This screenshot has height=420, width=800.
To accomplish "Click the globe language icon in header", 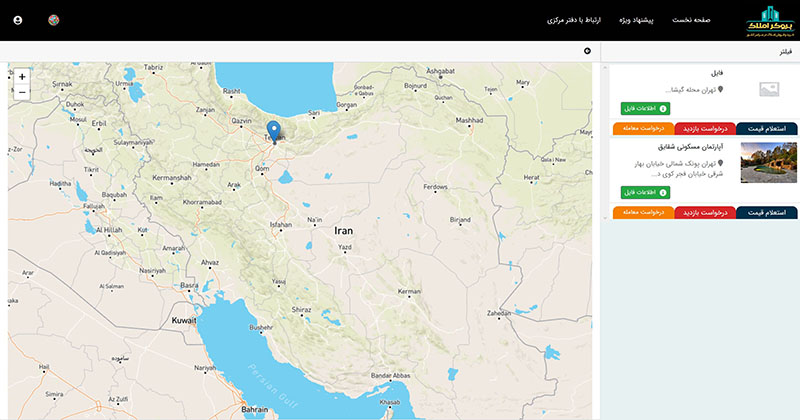I will coord(53,20).
